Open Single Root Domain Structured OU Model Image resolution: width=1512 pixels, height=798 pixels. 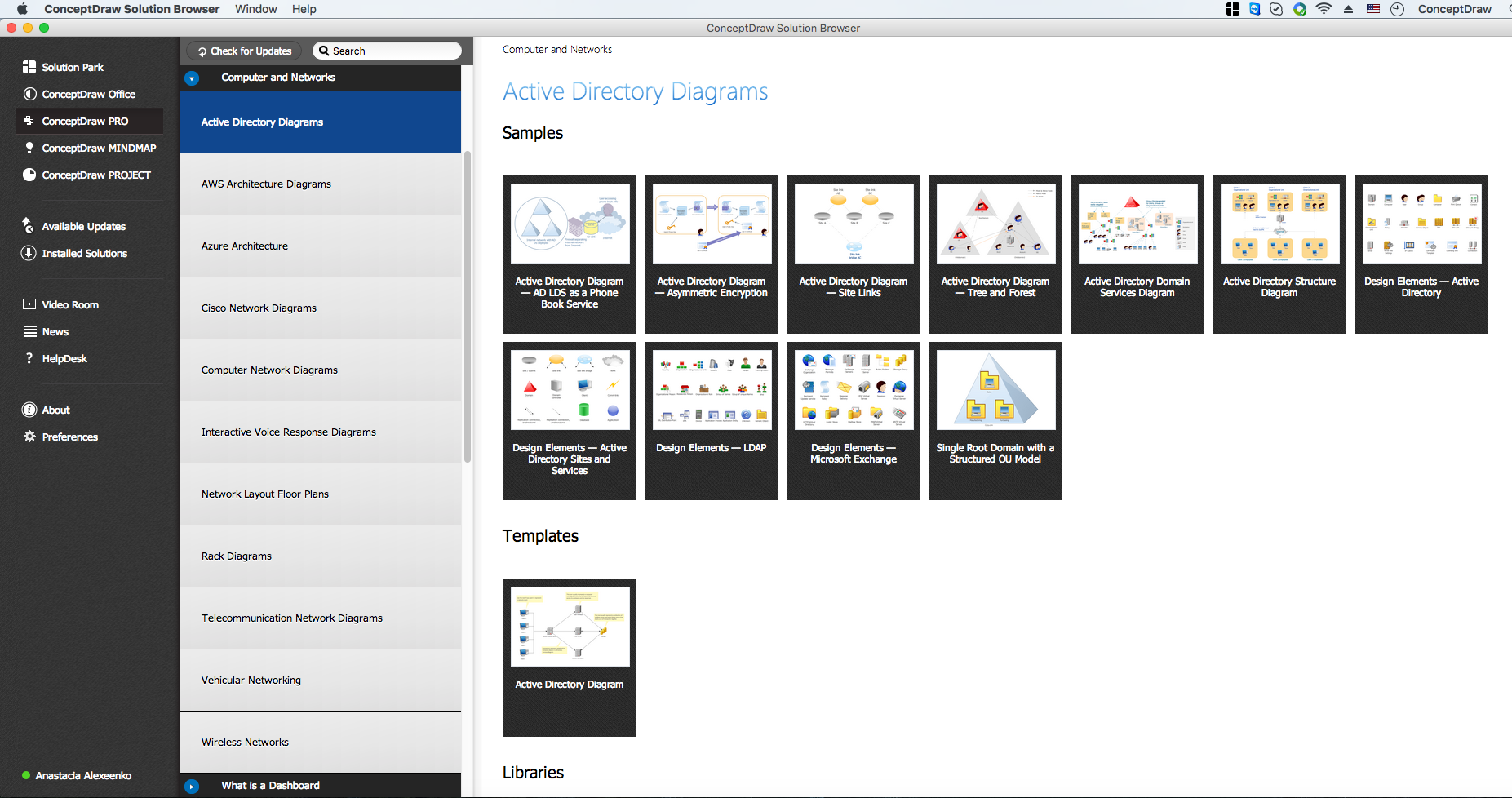(x=995, y=420)
